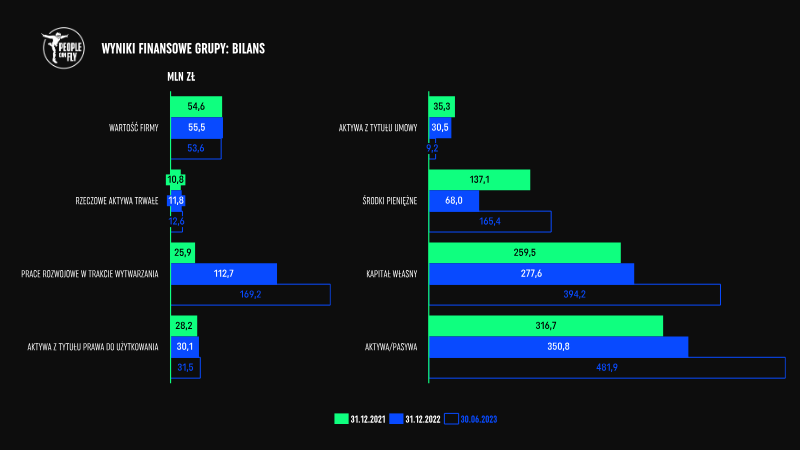800x450 pixels.
Task: Select the 30.06.2023 legend label
Action: [479, 418]
